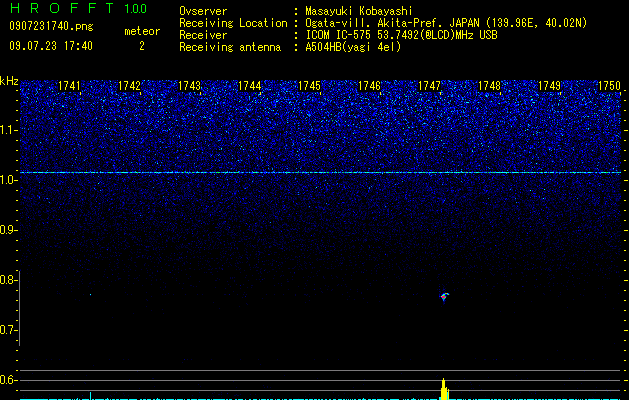Screen dimensions: 629x400
Task: Click the 1744 time marker label
Action: pos(250,86)
